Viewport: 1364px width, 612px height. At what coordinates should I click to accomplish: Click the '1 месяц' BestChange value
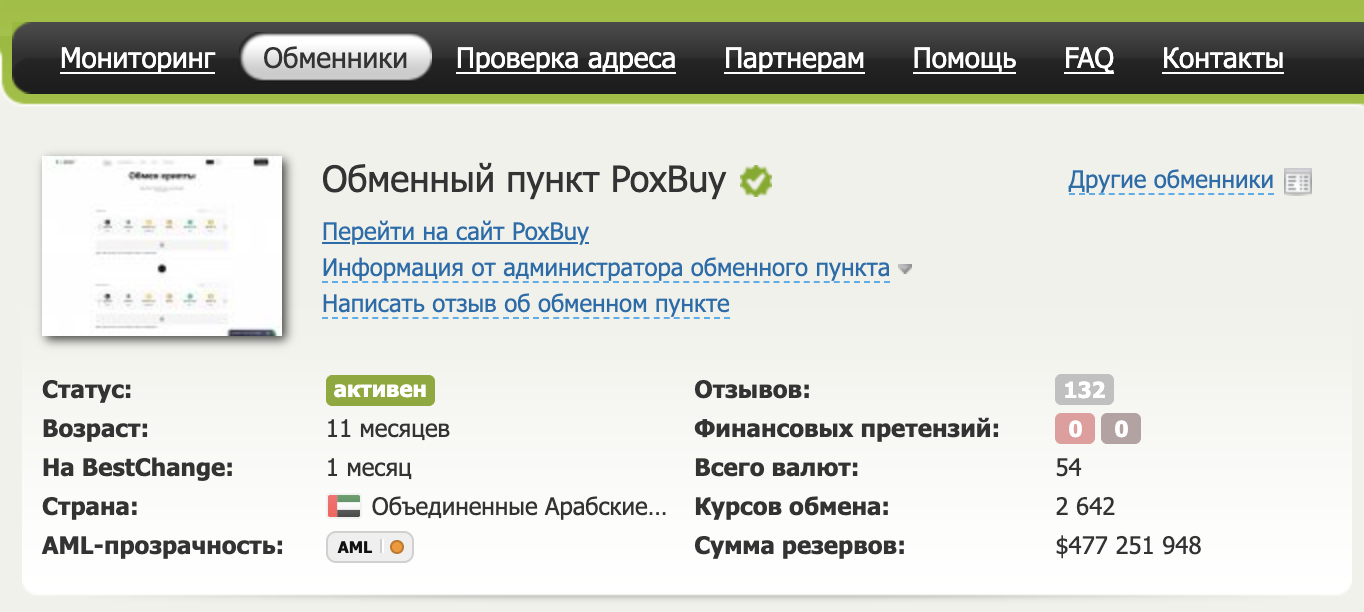pyautogui.click(x=369, y=468)
